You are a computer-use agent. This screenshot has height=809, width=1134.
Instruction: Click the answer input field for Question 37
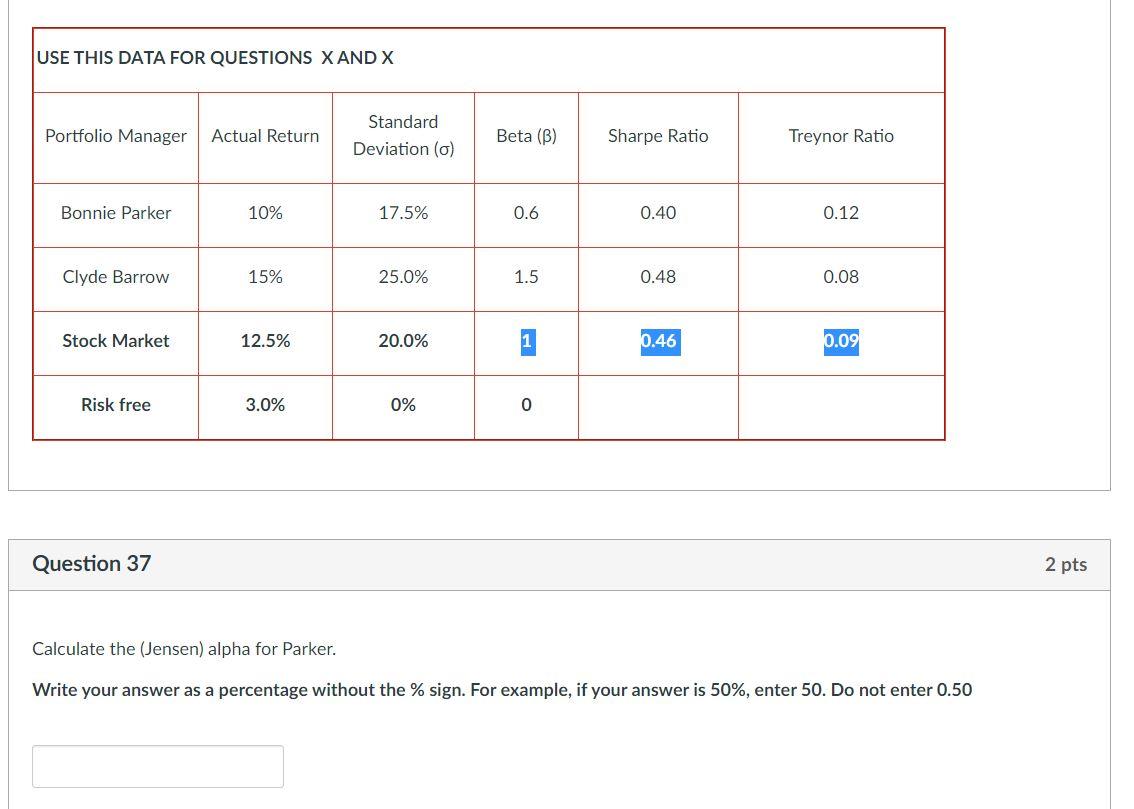pos(158,766)
